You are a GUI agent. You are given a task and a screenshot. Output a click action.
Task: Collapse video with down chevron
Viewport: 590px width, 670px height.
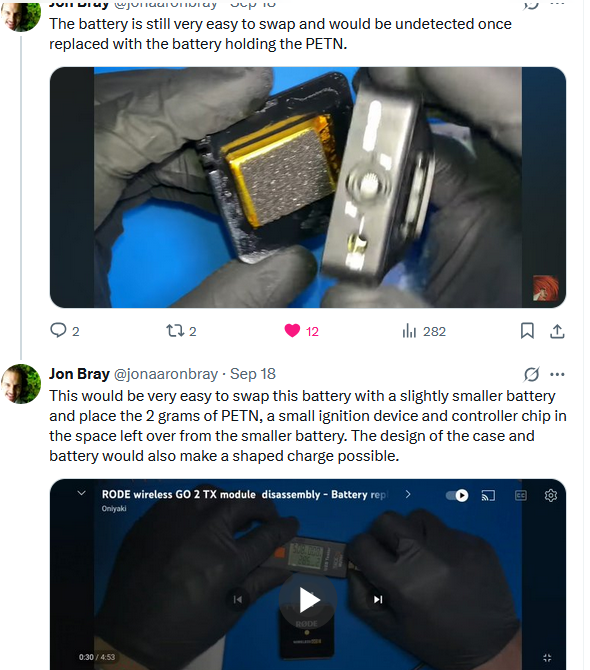point(81,494)
